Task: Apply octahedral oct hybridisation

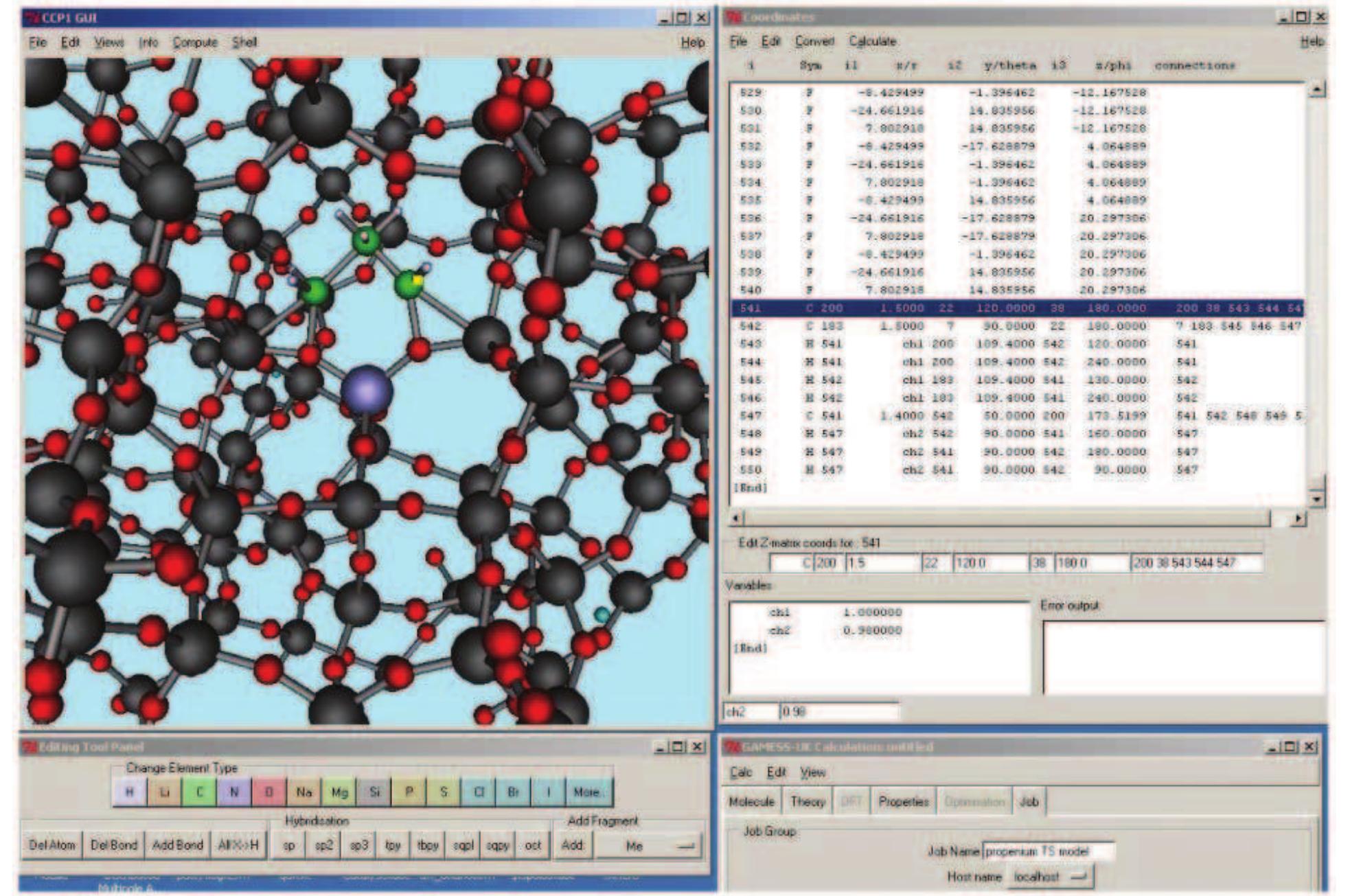Action: (533, 845)
